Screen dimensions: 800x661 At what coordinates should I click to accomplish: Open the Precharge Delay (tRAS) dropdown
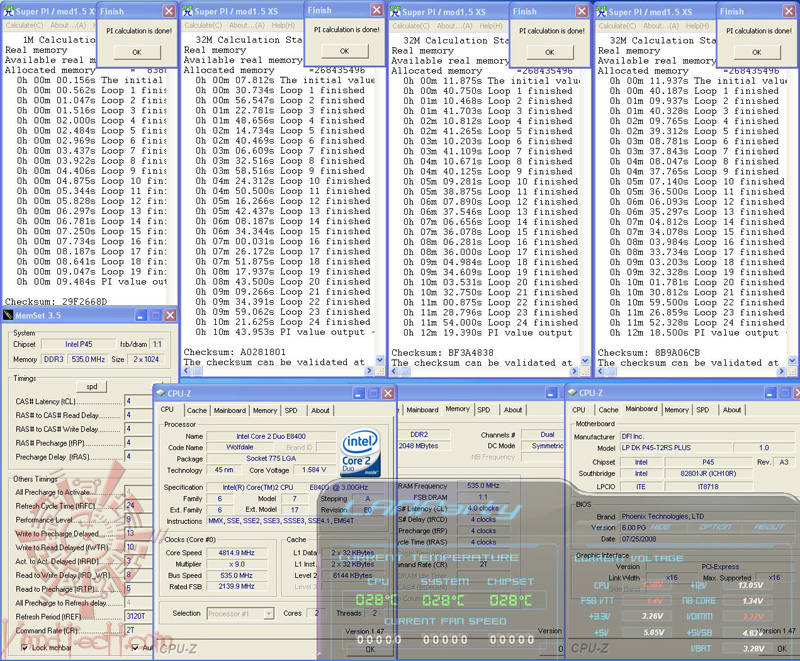(138, 456)
